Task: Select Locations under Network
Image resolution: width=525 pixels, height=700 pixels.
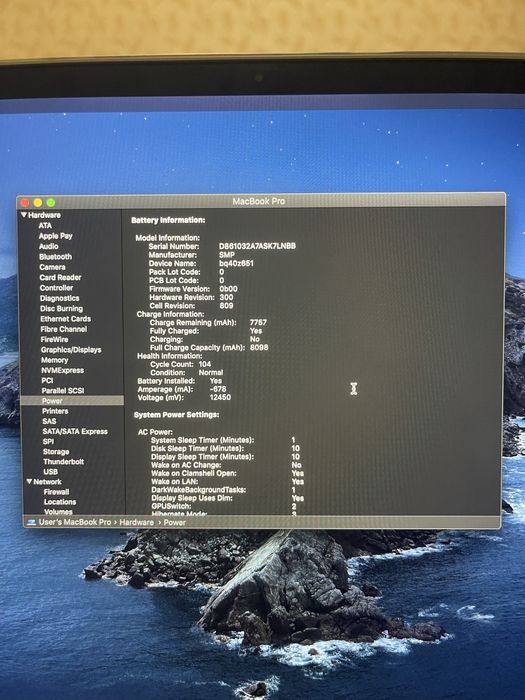Action: pos(60,502)
